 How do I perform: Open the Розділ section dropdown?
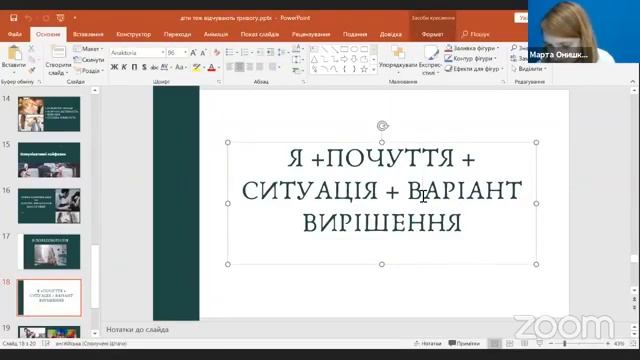point(89,71)
